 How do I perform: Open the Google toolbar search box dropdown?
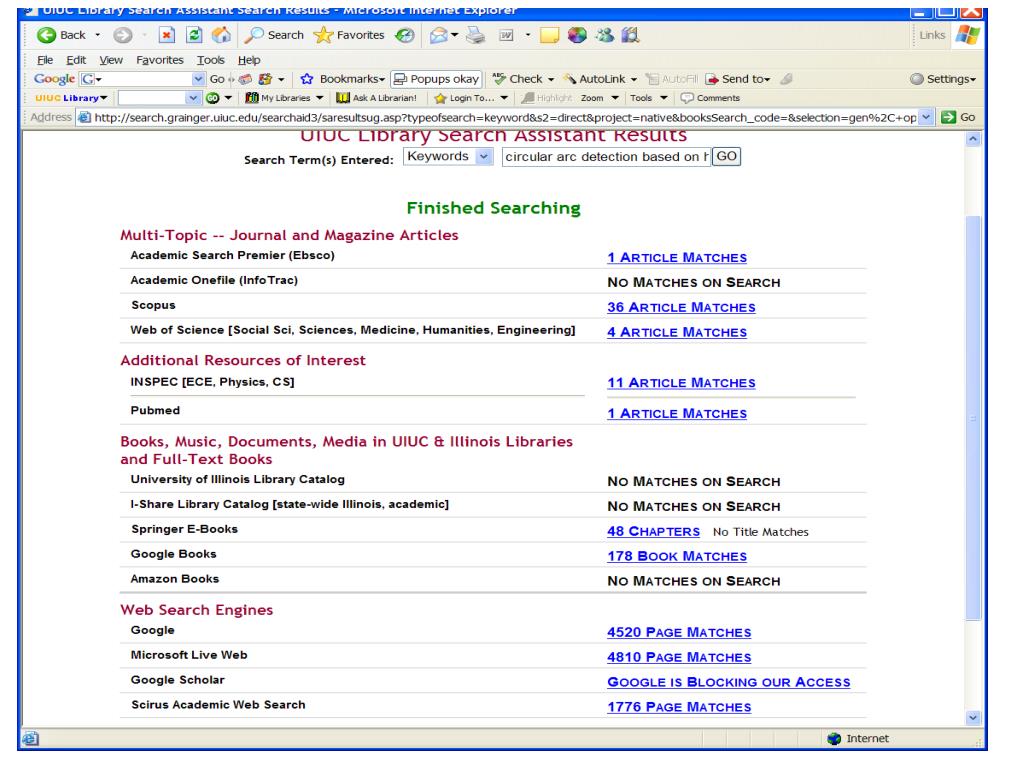[199, 79]
